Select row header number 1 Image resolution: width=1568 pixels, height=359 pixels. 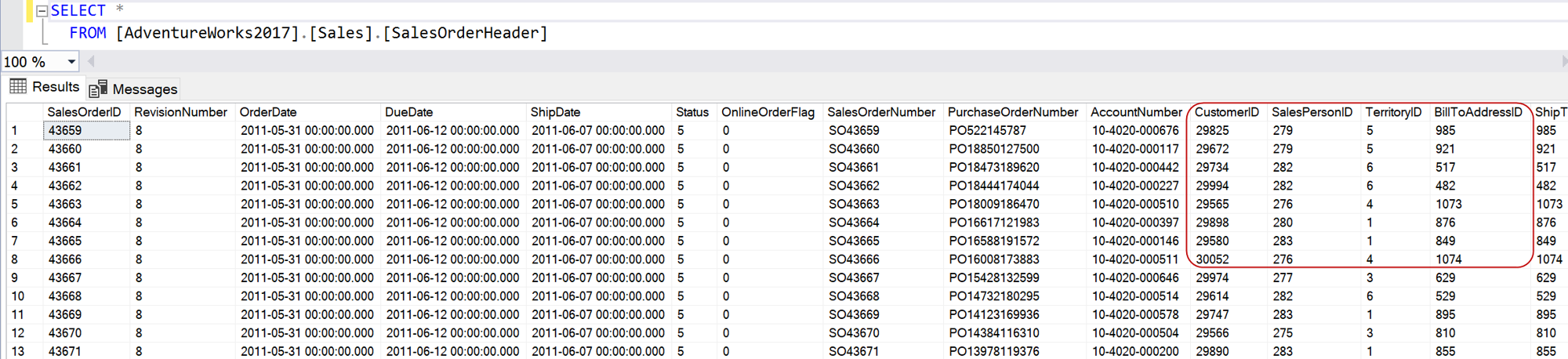(x=24, y=131)
